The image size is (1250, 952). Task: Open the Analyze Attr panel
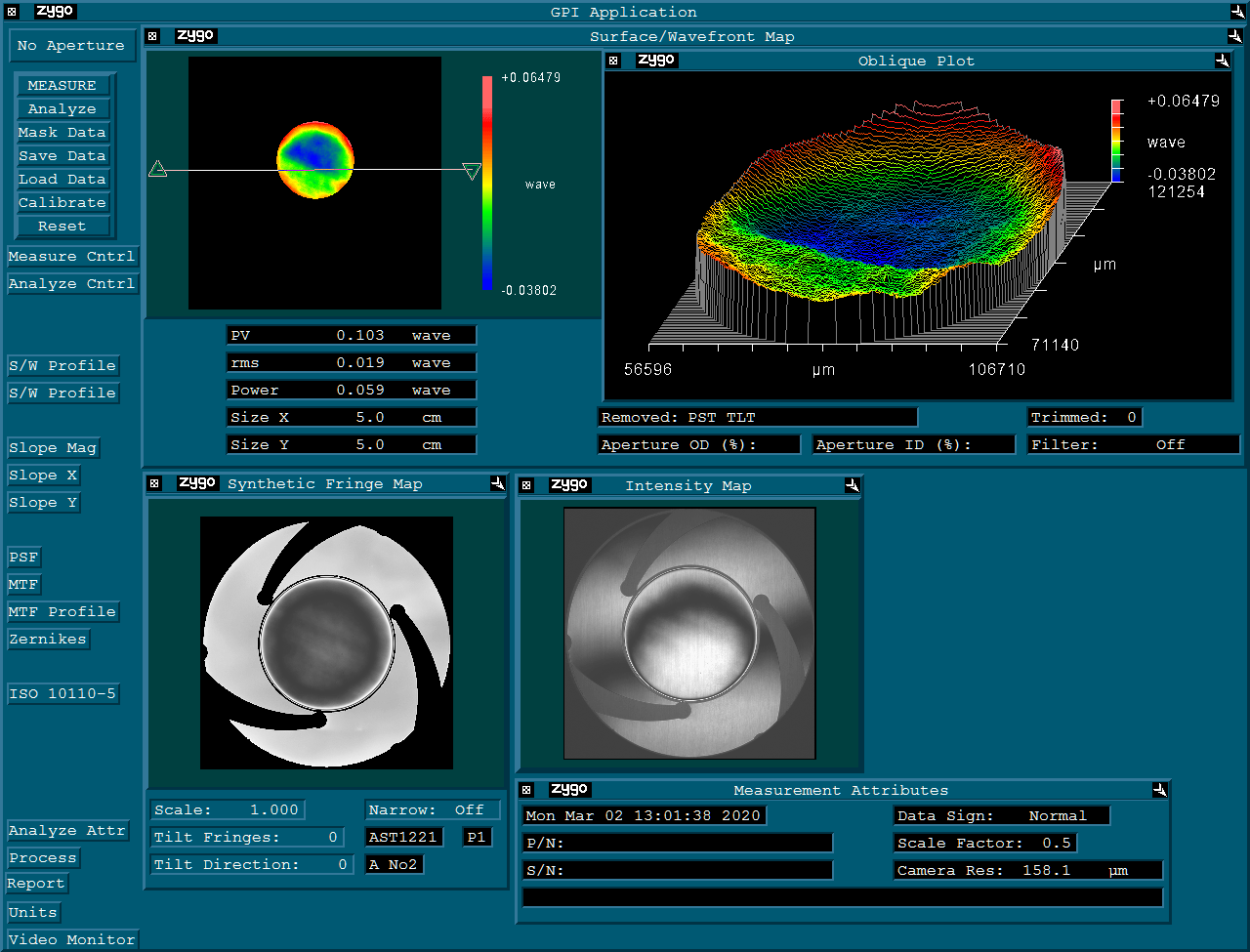[66, 831]
